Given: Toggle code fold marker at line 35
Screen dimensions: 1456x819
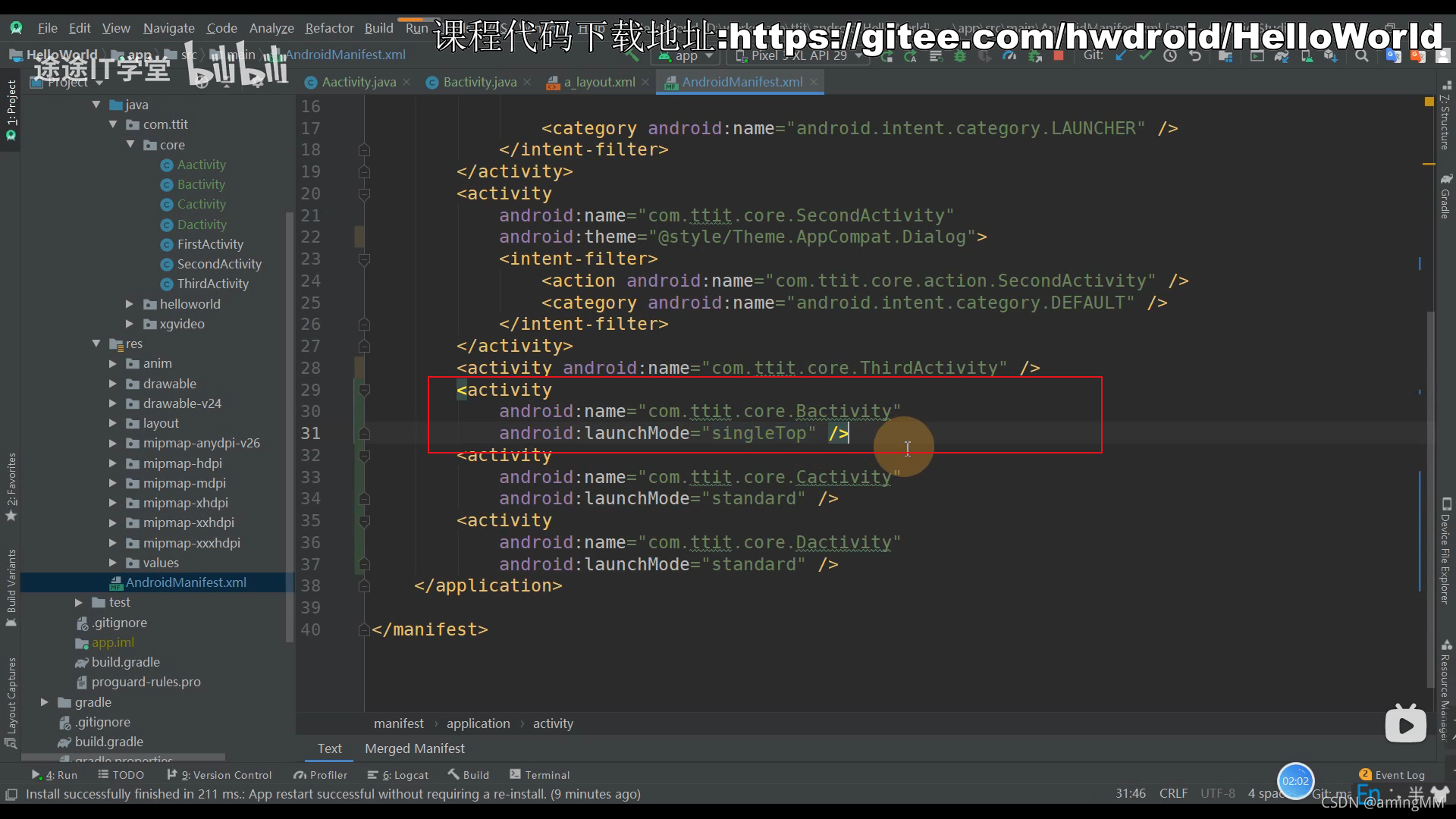Looking at the screenshot, I should (x=364, y=521).
